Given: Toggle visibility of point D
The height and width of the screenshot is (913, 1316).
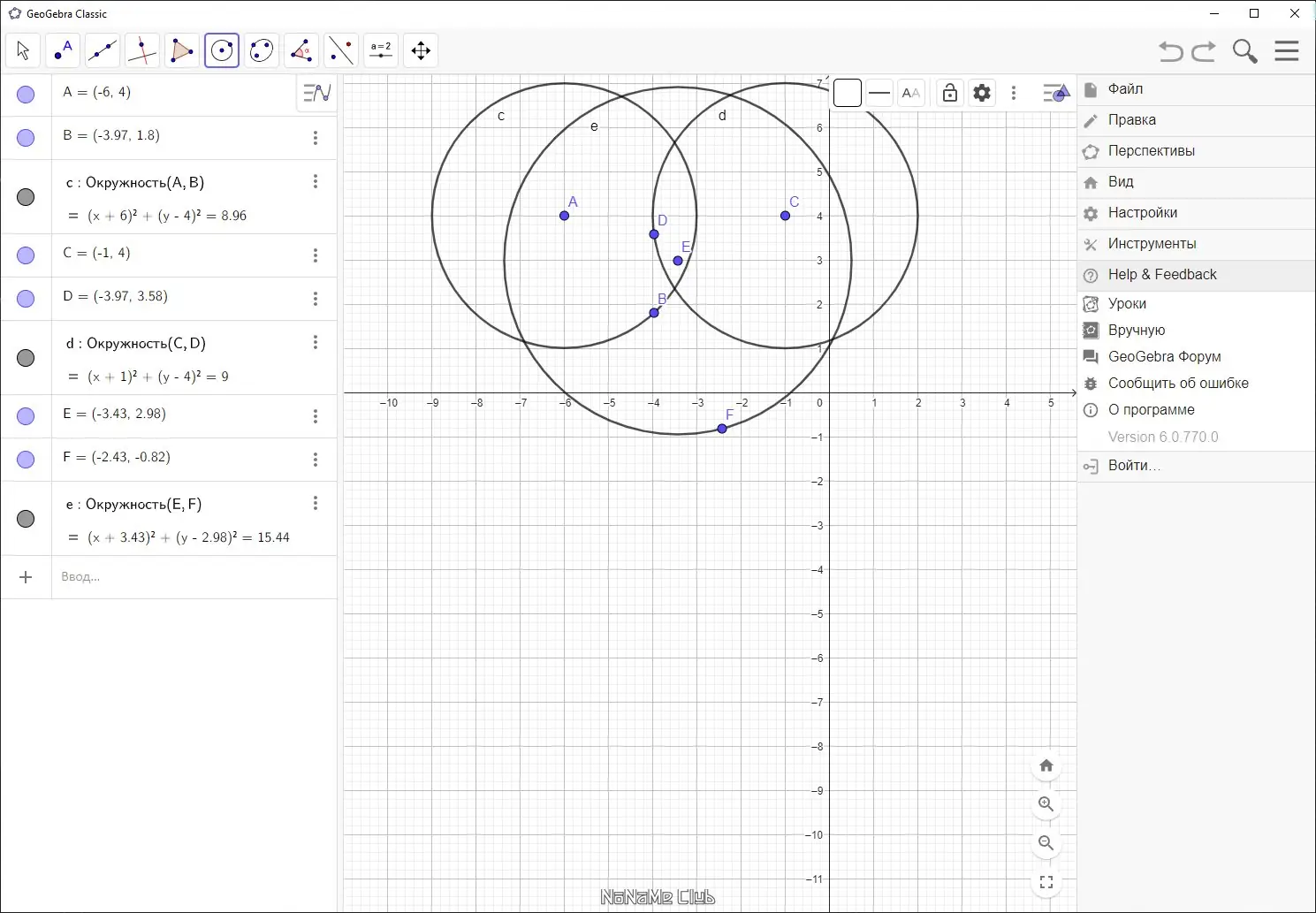Looking at the screenshot, I should click(x=26, y=299).
